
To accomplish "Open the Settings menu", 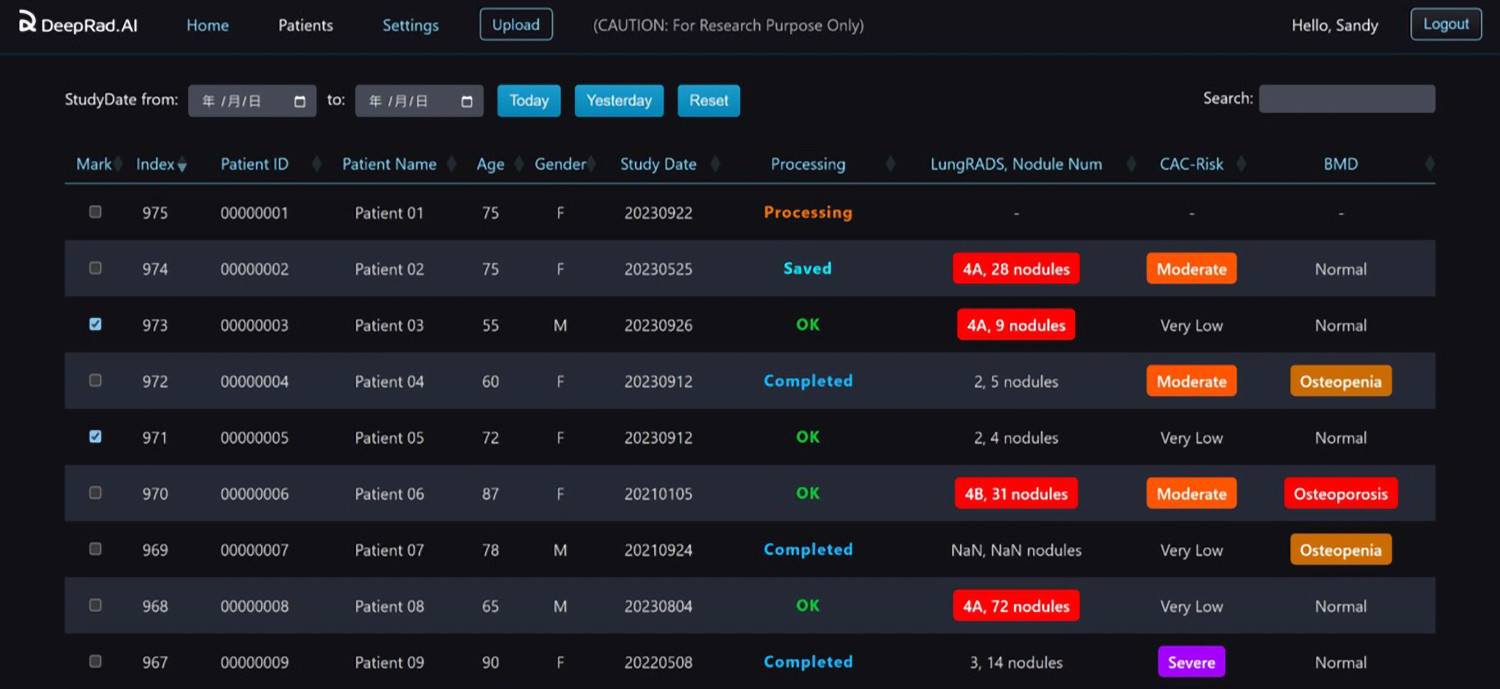I will coord(410,25).
